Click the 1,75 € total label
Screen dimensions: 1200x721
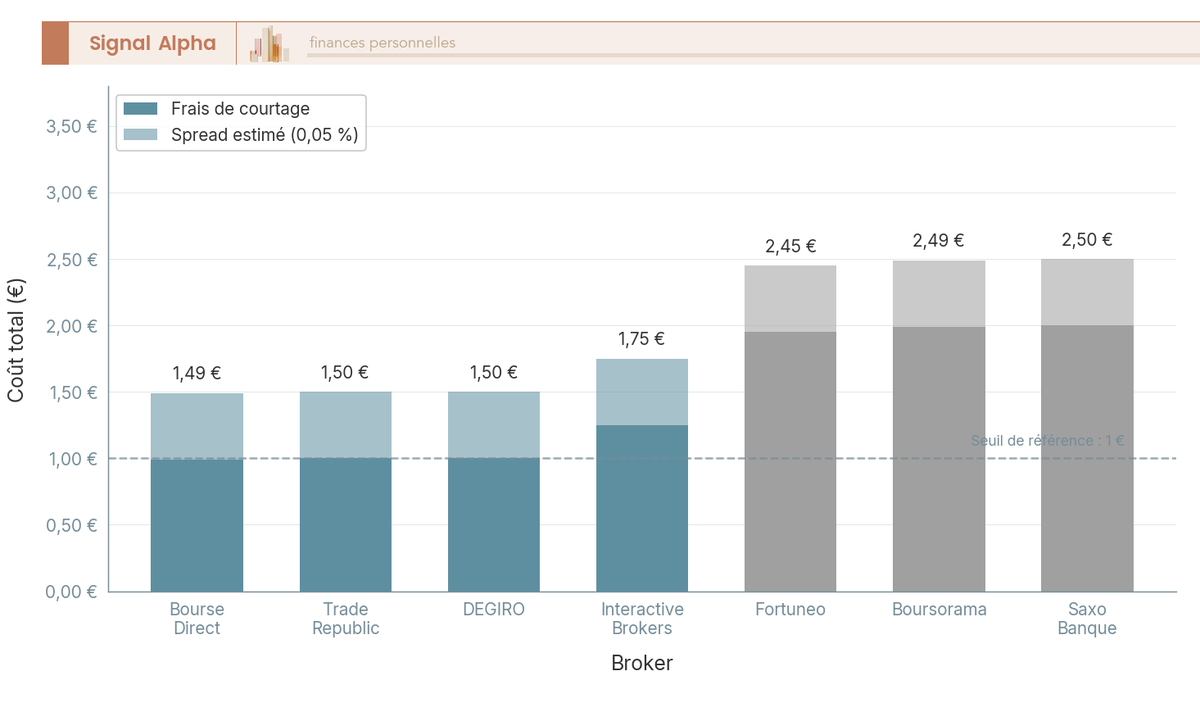pyautogui.click(x=642, y=339)
